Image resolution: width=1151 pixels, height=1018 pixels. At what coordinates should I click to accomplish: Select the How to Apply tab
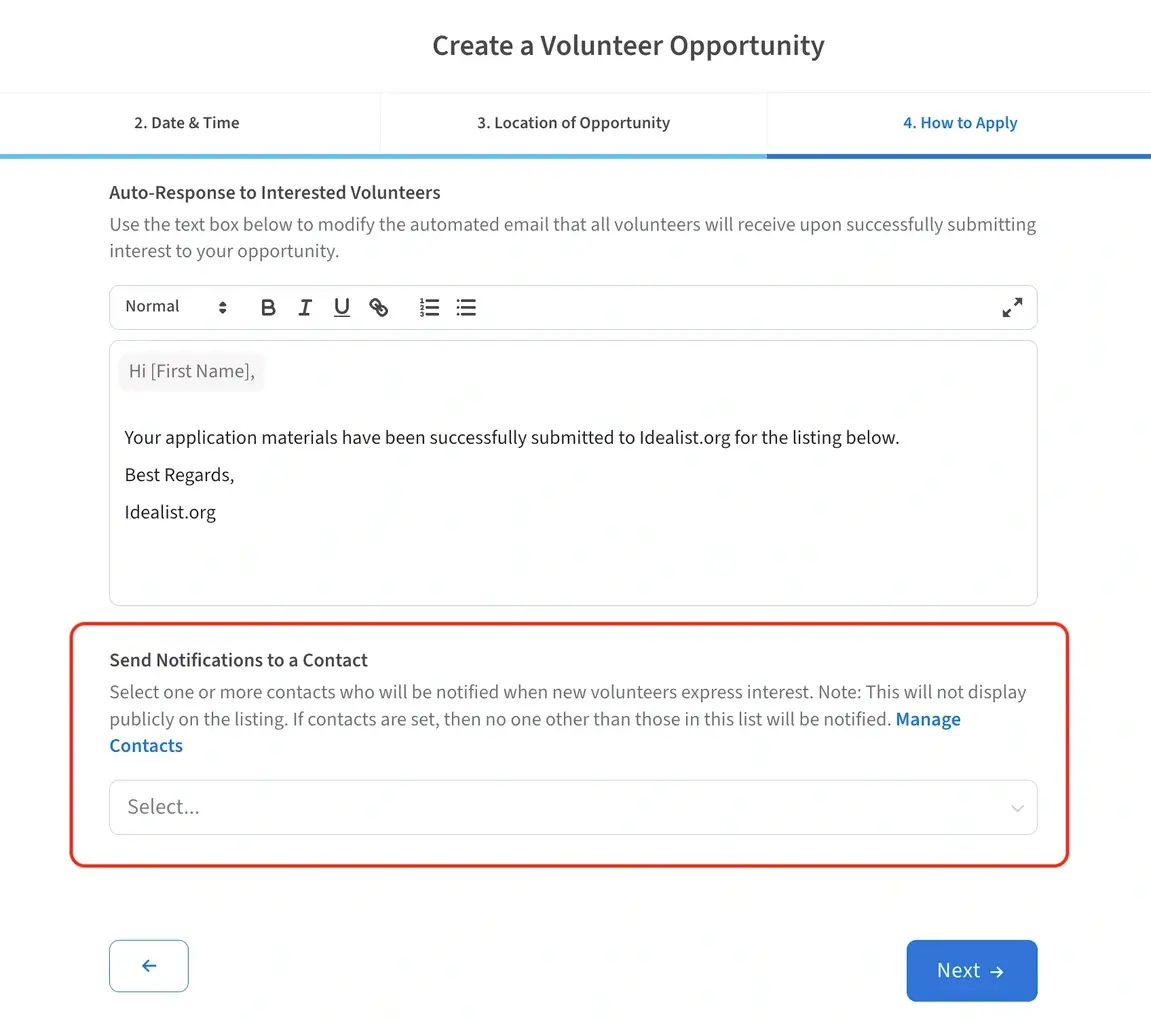click(960, 122)
